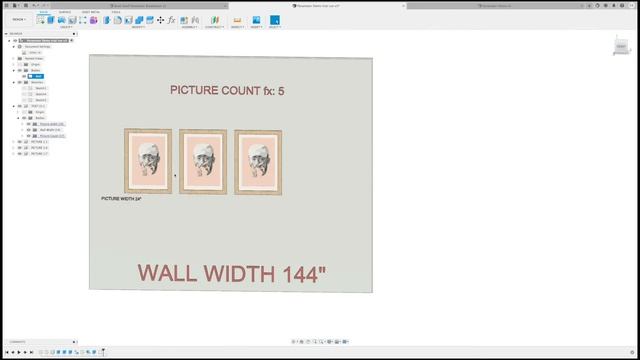The width and height of the screenshot is (640, 360).
Task: Play the timeline
Action: [19, 352]
